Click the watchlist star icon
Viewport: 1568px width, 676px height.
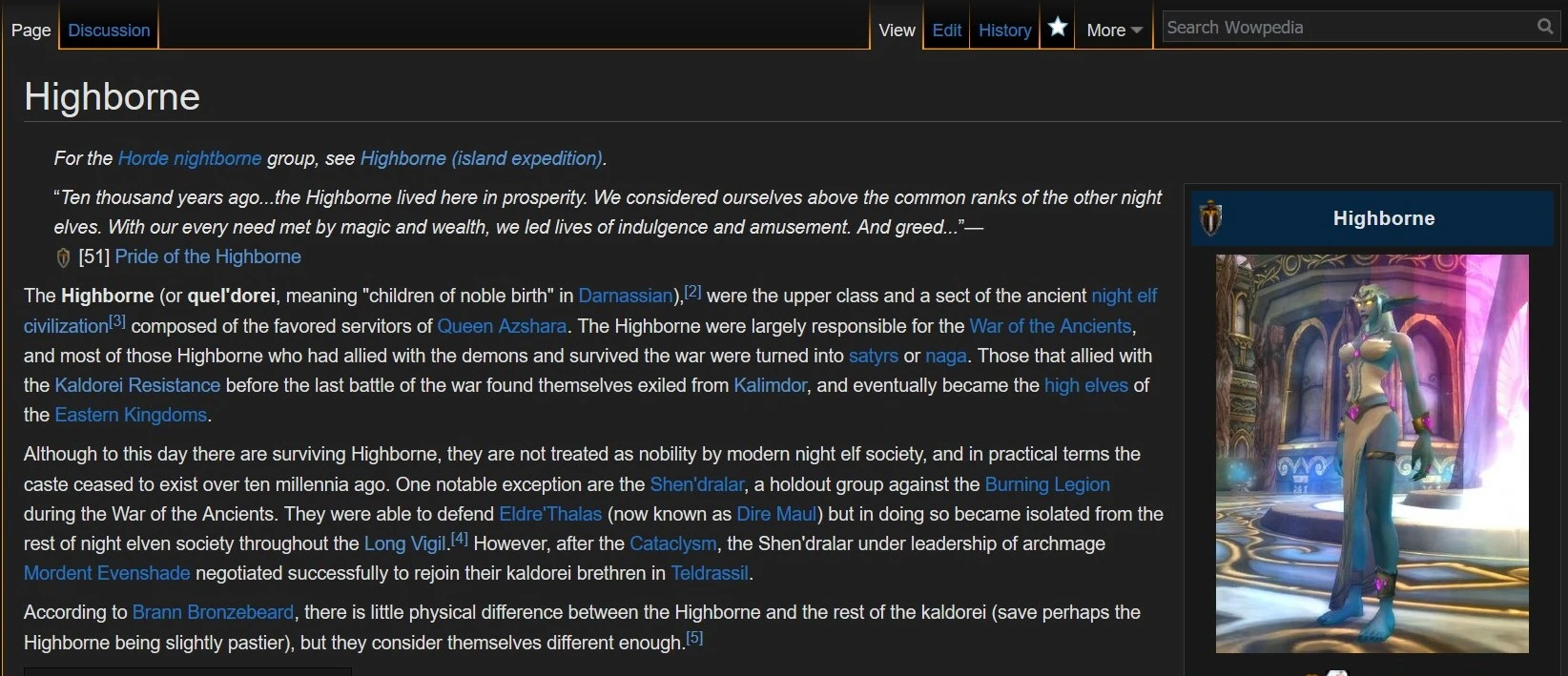(x=1057, y=27)
